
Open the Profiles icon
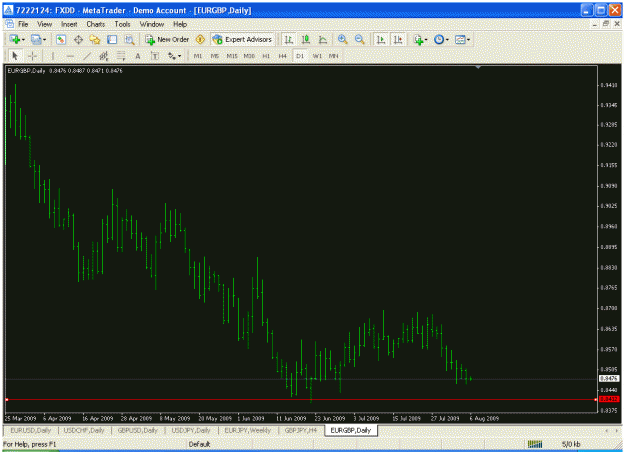click(36, 39)
